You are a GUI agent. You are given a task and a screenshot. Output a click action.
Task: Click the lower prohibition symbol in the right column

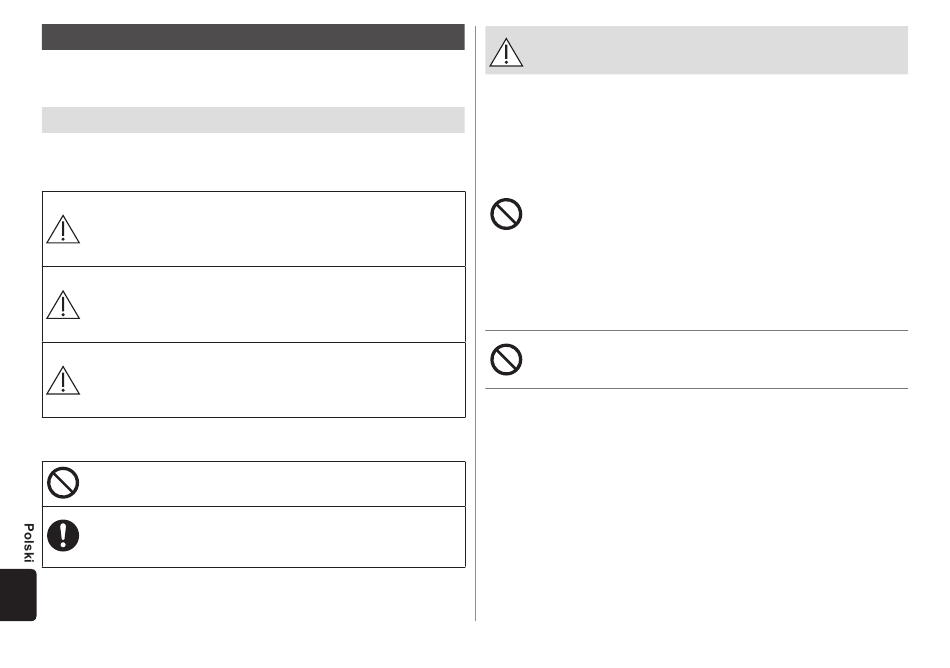point(506,359)
